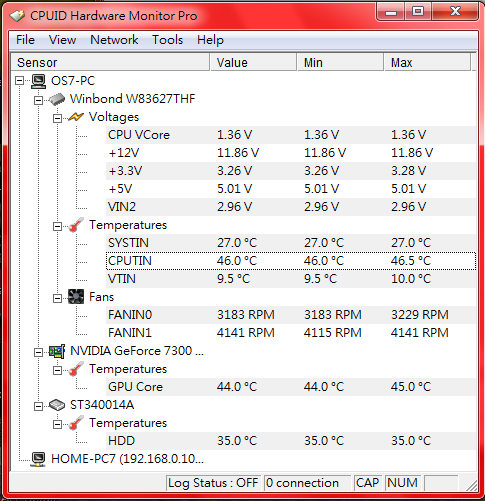Viewport: 485px width, 501px height.
Task: Click the Min column header
Action: [340, 62]
